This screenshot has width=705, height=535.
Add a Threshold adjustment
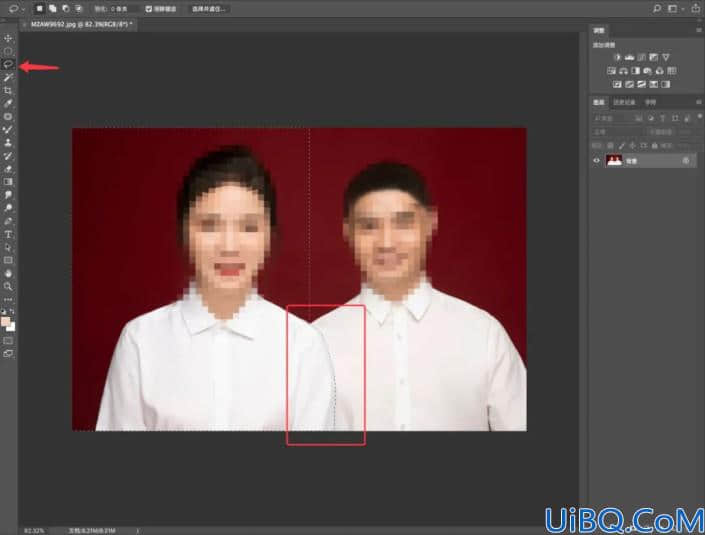[x=642, y=84]
